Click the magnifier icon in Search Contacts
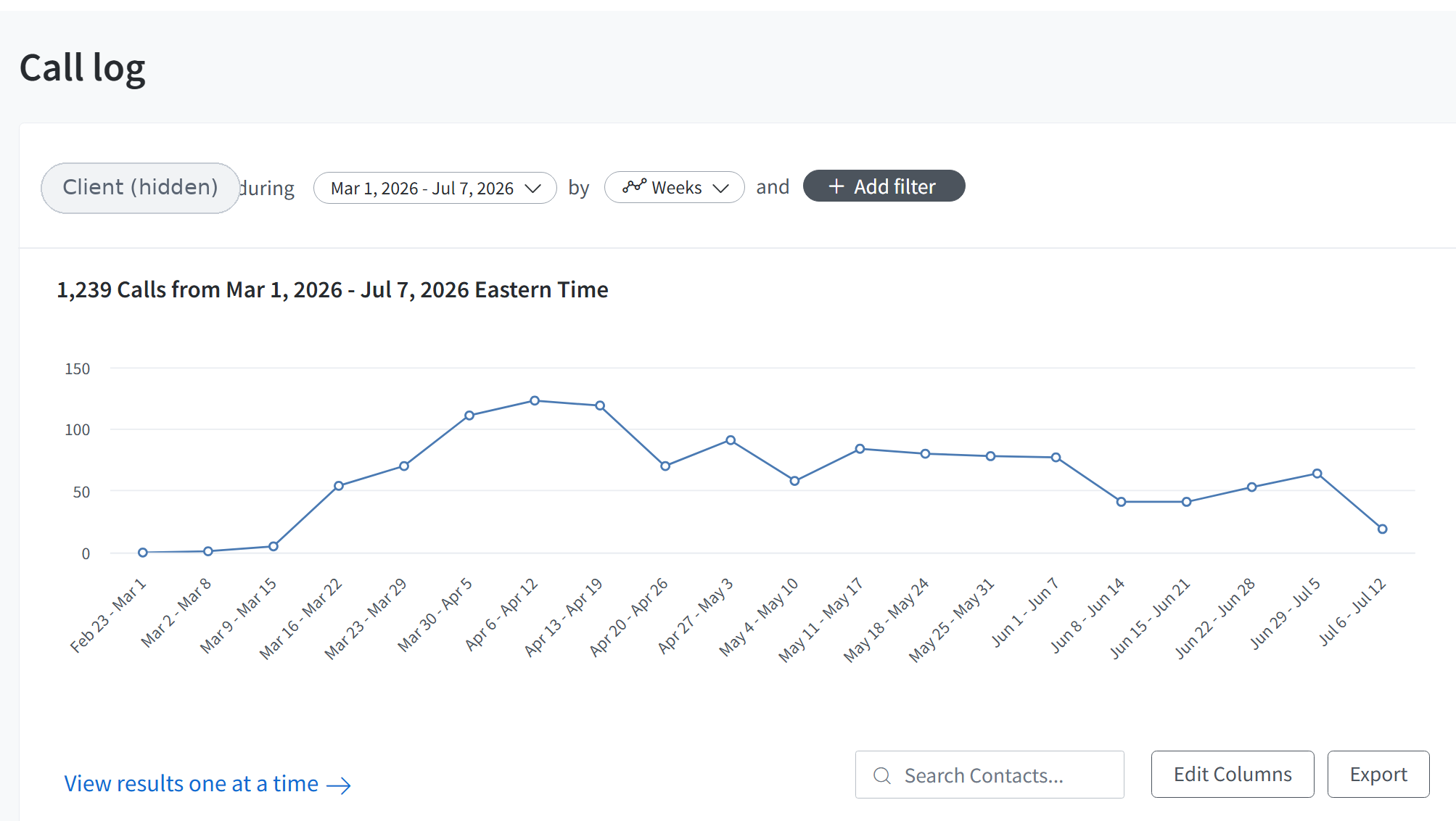1456x821 pixels. pos(882,776)
